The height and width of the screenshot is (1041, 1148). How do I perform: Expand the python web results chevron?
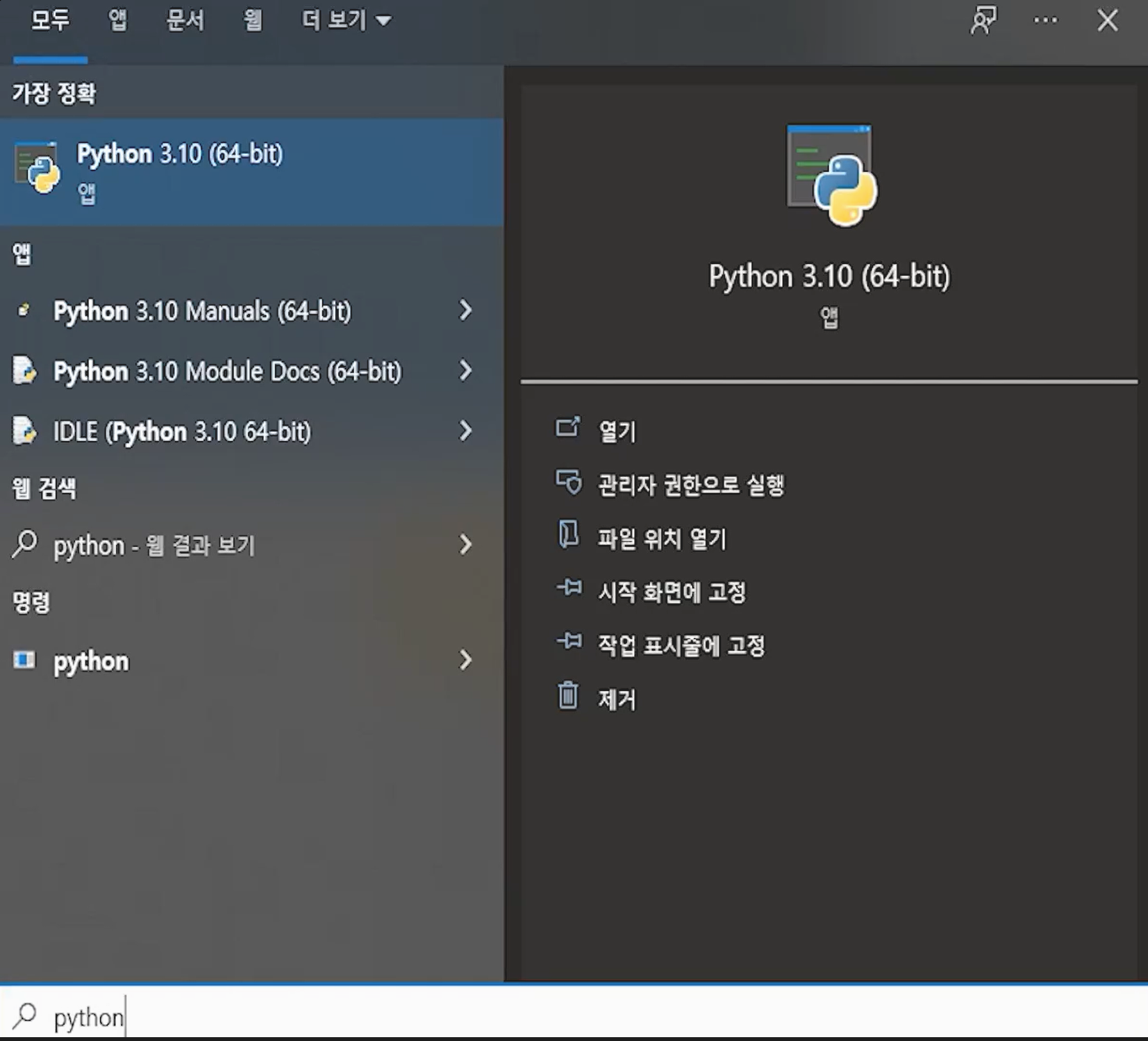(x=466, y=545)
